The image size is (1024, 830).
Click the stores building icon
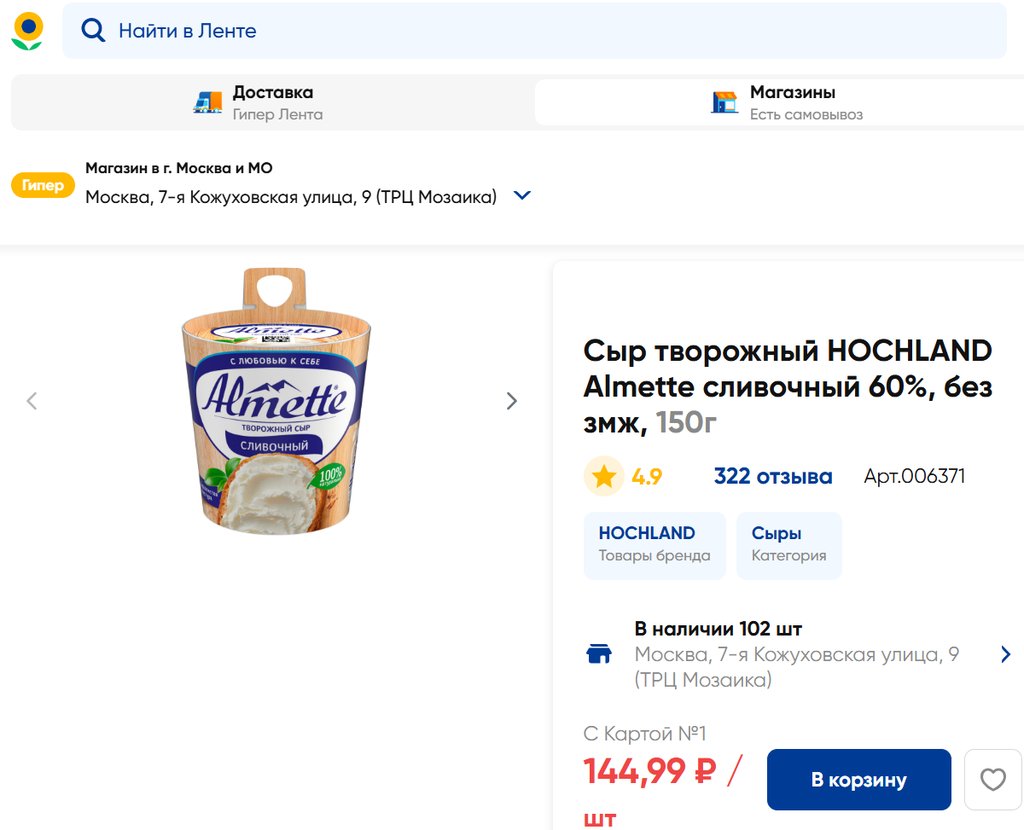pyautogui.click(x=724, y=102)
